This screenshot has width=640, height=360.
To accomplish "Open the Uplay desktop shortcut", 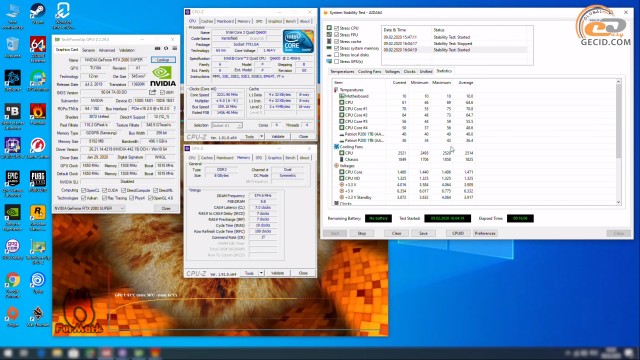I will (38, 282).
